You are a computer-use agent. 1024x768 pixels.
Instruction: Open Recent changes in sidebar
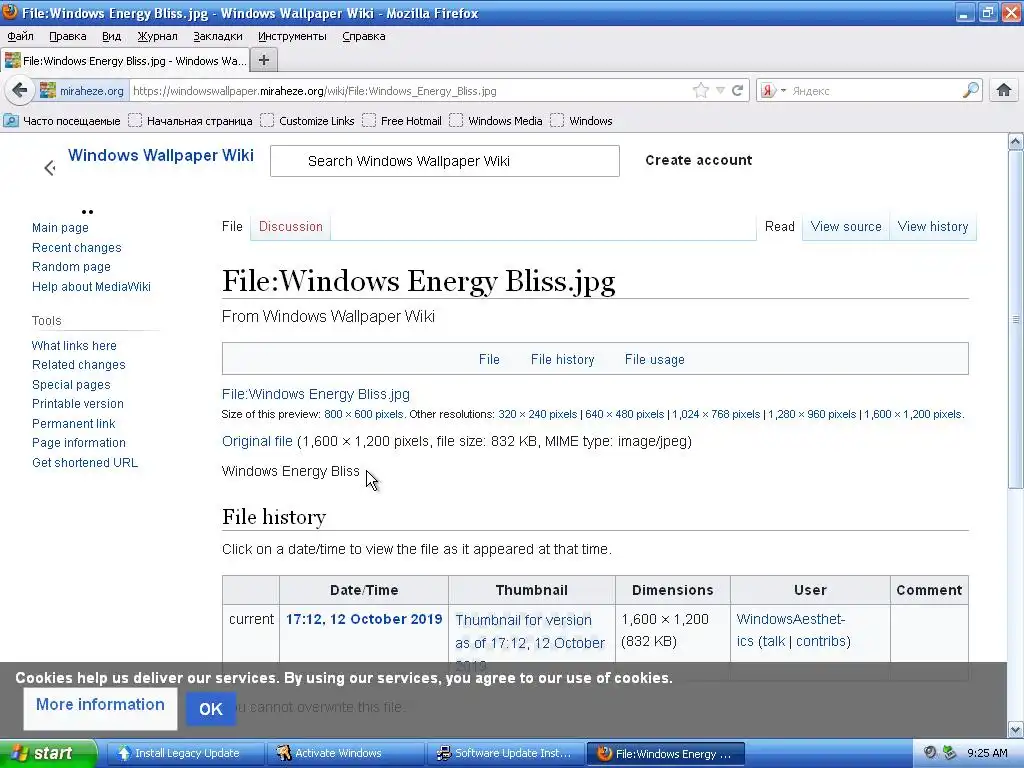pos(76,248)
